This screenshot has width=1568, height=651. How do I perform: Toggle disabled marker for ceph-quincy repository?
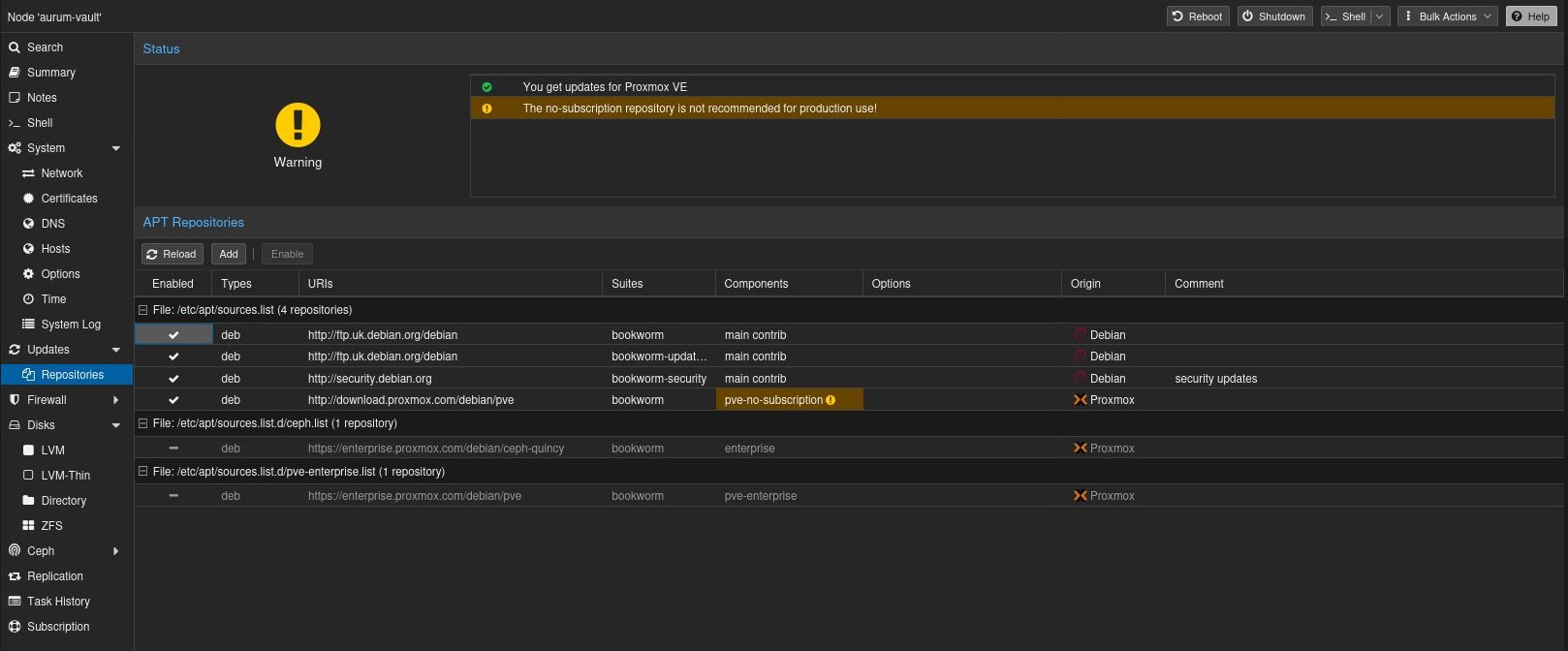coord(173,449)
